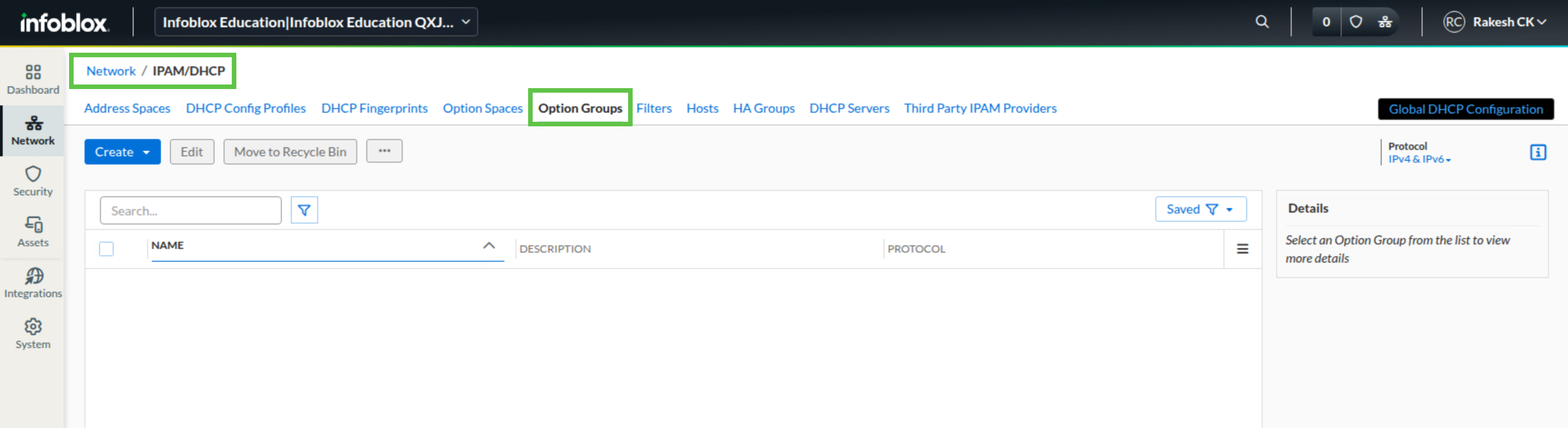Open the Saved filters dropdown
Viewport: 1568px width, 428px height.
tap(1200, 209)
